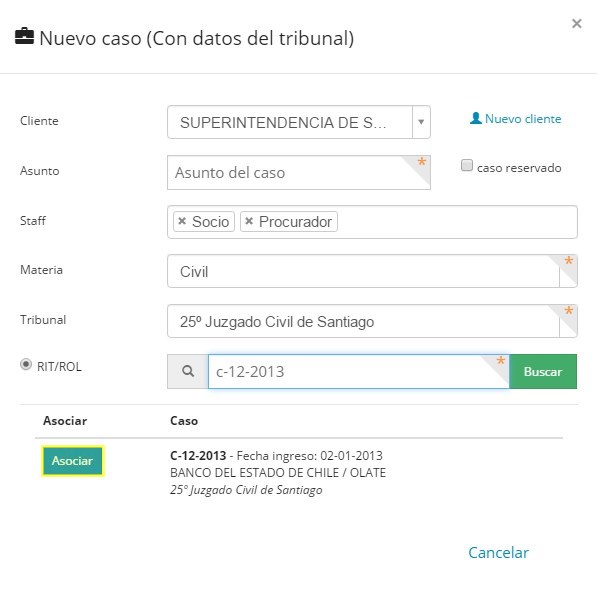Click the orange asterisk on Materia field
This screenshot has width=597, height=616.
pyautogui.click(x=568, y=260)
